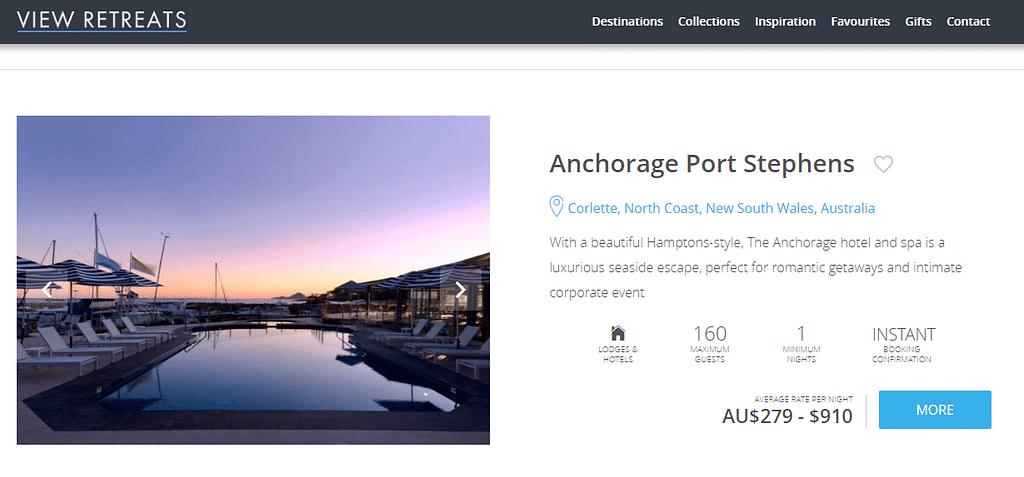Click the INSTANT booking confirmation label

pos(903,334)
